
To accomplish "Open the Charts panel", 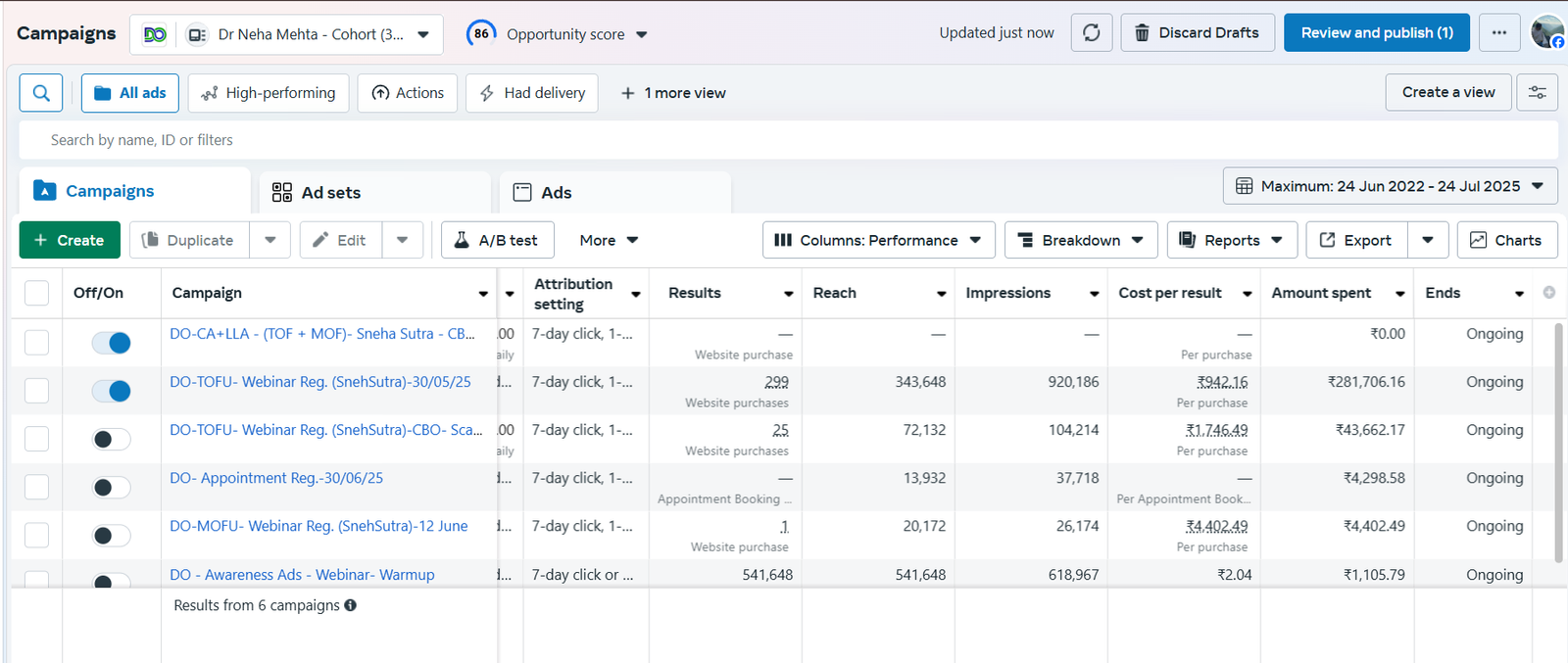I will pos(1506,240).
